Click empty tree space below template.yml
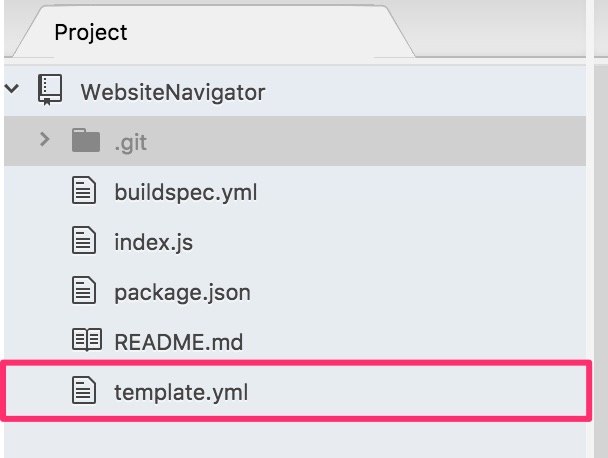 300,440
